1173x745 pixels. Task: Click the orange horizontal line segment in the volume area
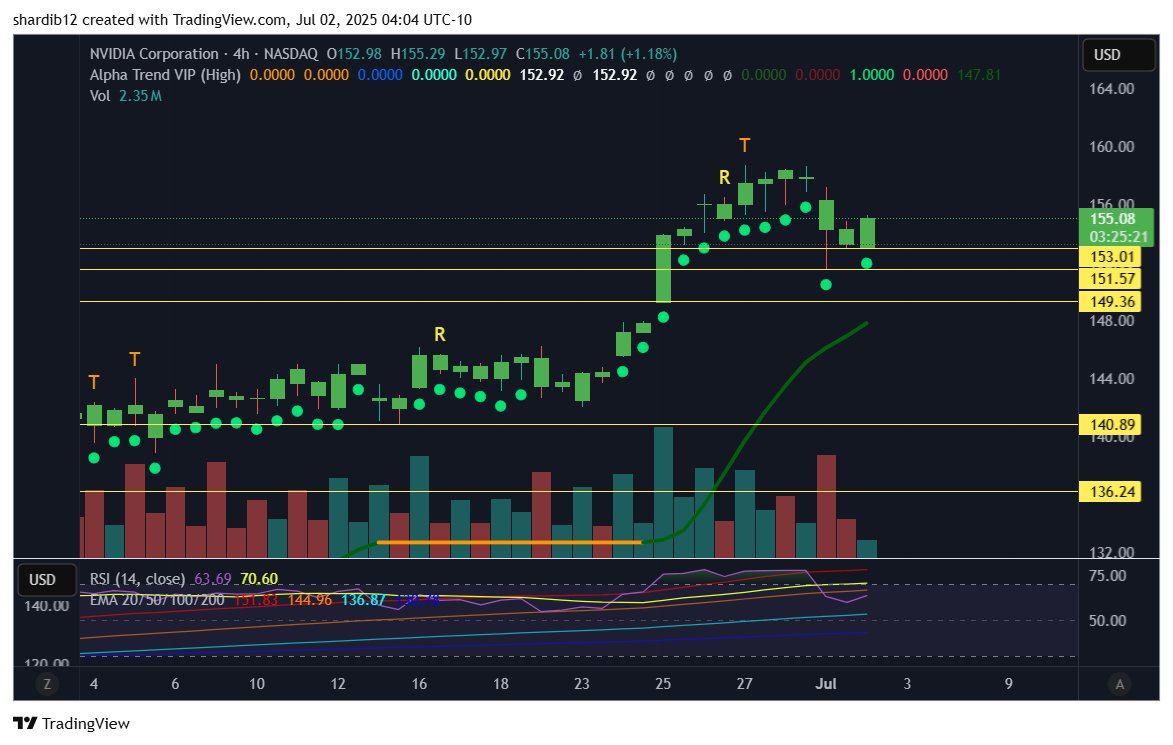pyautogui.click(x=509, y=542)
